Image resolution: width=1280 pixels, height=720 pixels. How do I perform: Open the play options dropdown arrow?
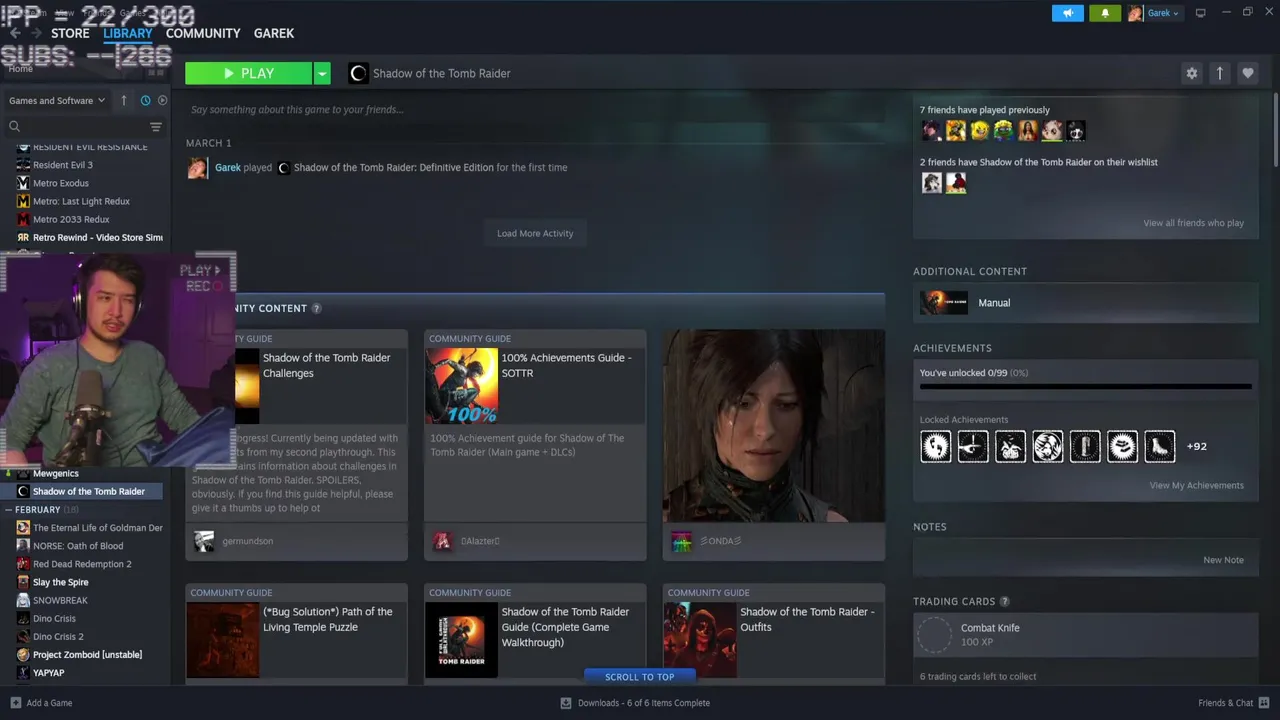[321, 73]
